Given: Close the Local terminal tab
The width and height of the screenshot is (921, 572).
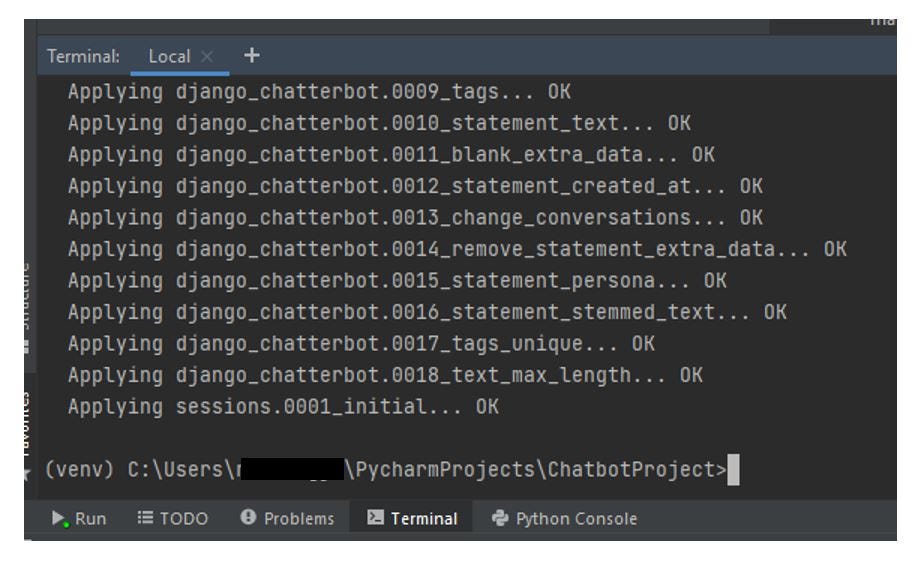Looking at the screenshot, I should [208, 57].
